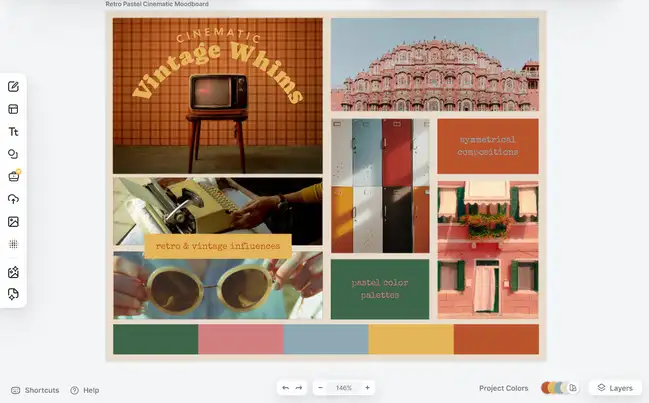649x403 pixels.
Task: Click the upload cloud icon
Action: [x=13, y=199]
